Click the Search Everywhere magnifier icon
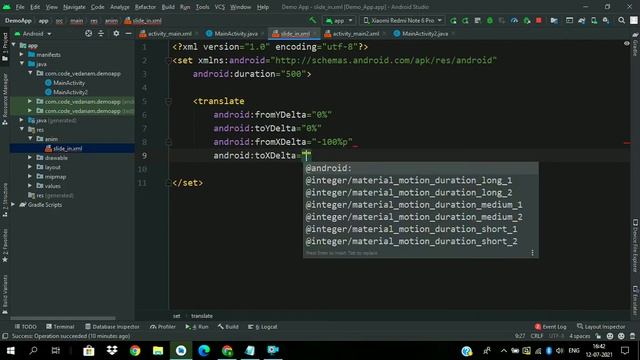Image resolution: width=640 pixels, height=360 pixels. [621, 20]
